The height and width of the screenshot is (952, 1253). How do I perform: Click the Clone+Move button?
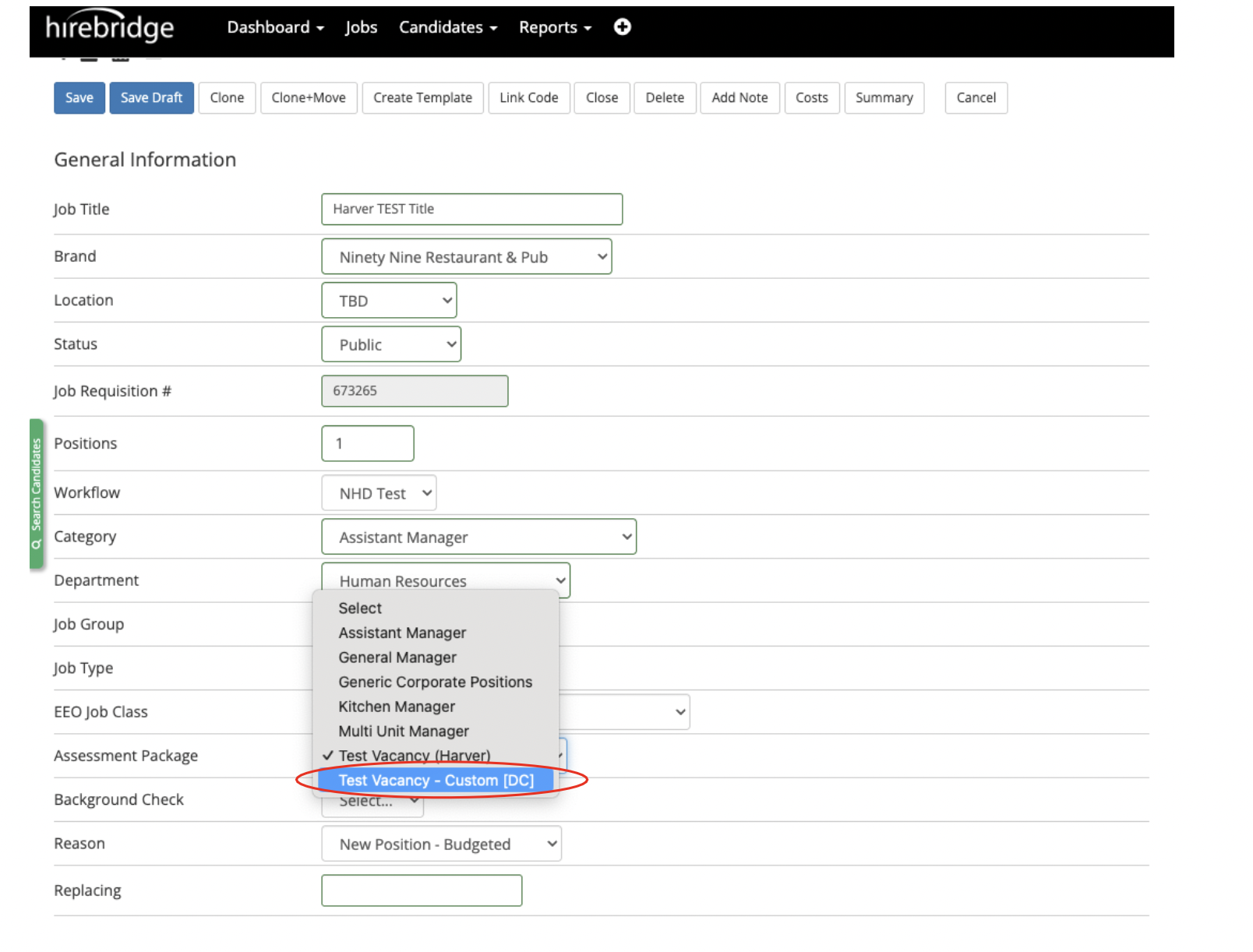309,98
